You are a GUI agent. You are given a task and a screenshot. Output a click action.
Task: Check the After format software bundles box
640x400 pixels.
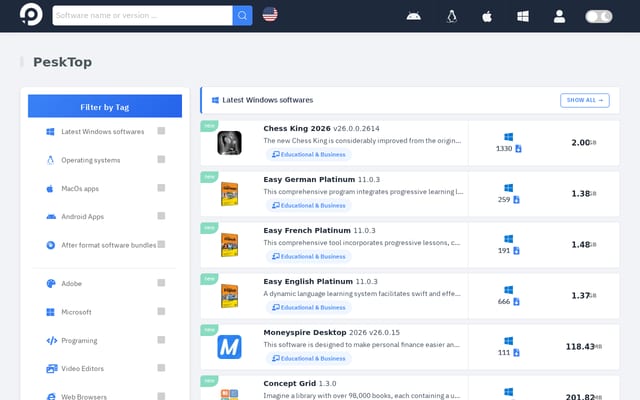(x=161, y=244)
